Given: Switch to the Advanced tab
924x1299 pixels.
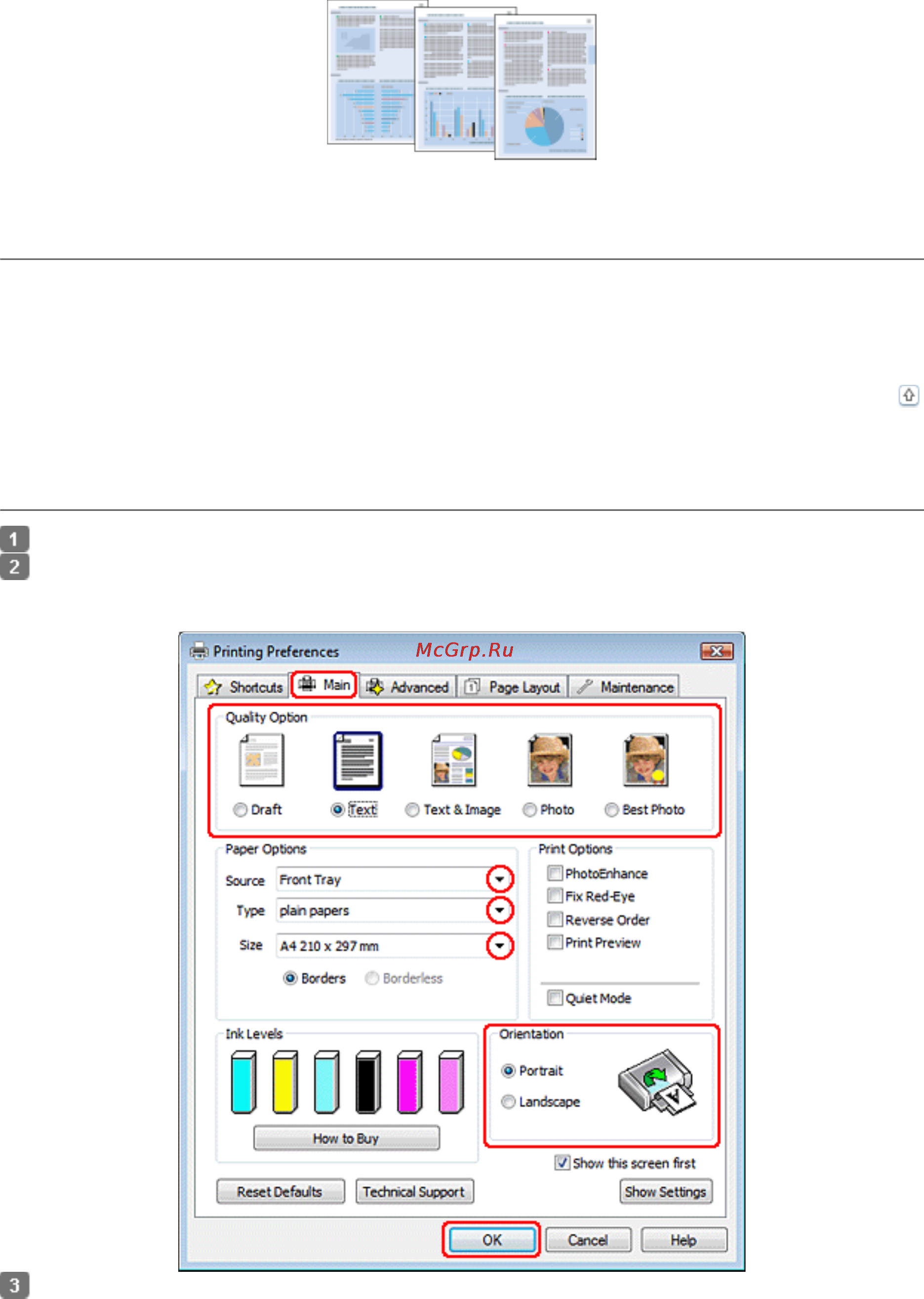Looking at the screenshot, I should (407, 687).
